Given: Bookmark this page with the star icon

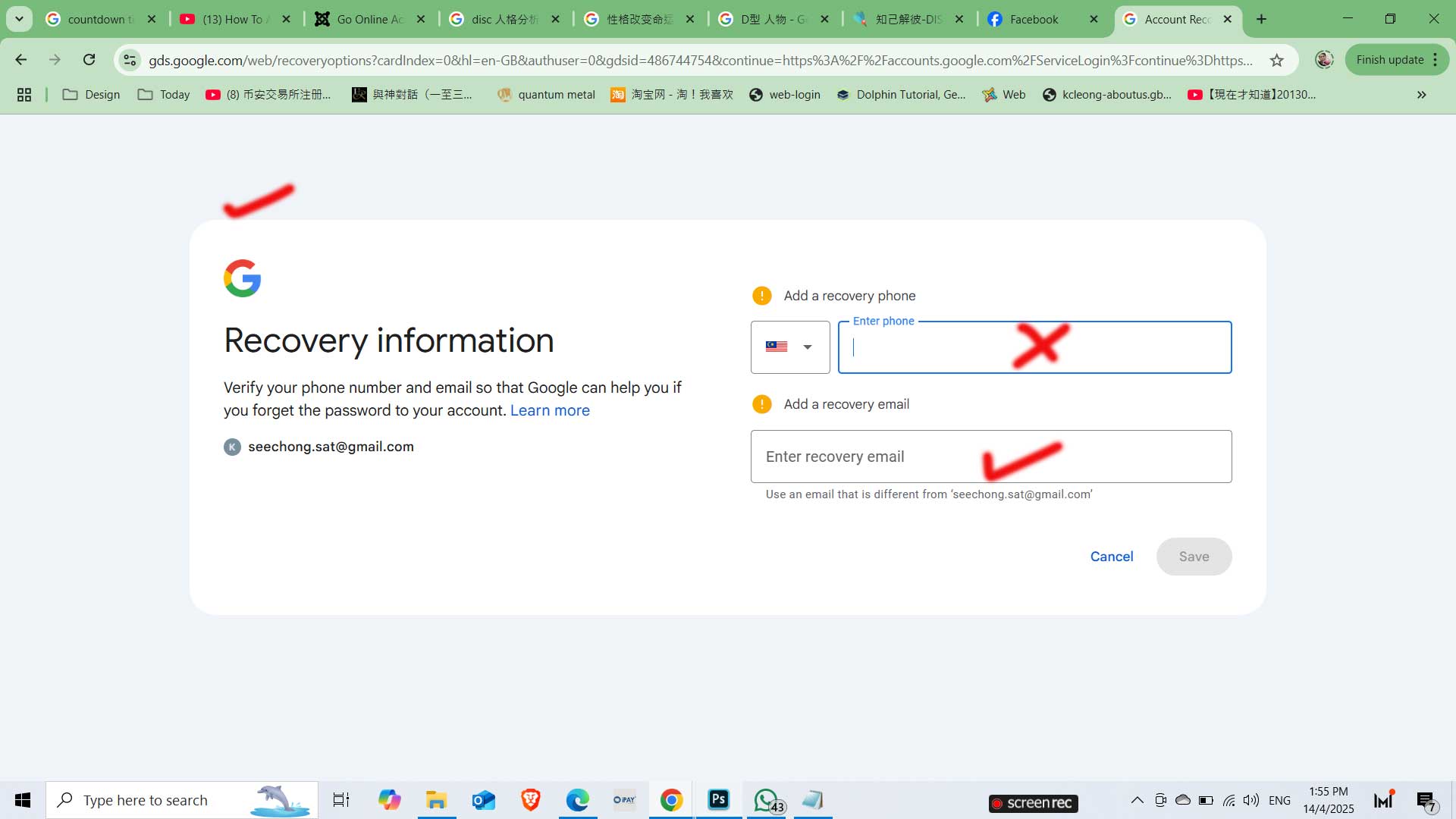Looking at the screenshot, I should [1277, 60].
